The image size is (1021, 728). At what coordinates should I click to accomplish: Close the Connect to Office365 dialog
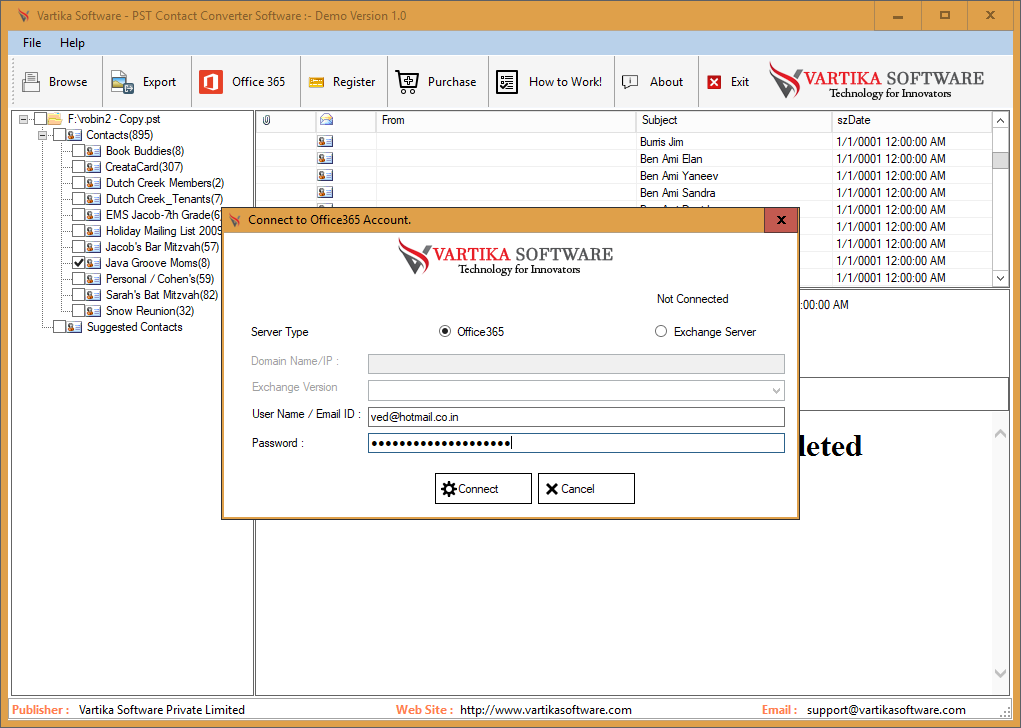(x=781, y=220)
